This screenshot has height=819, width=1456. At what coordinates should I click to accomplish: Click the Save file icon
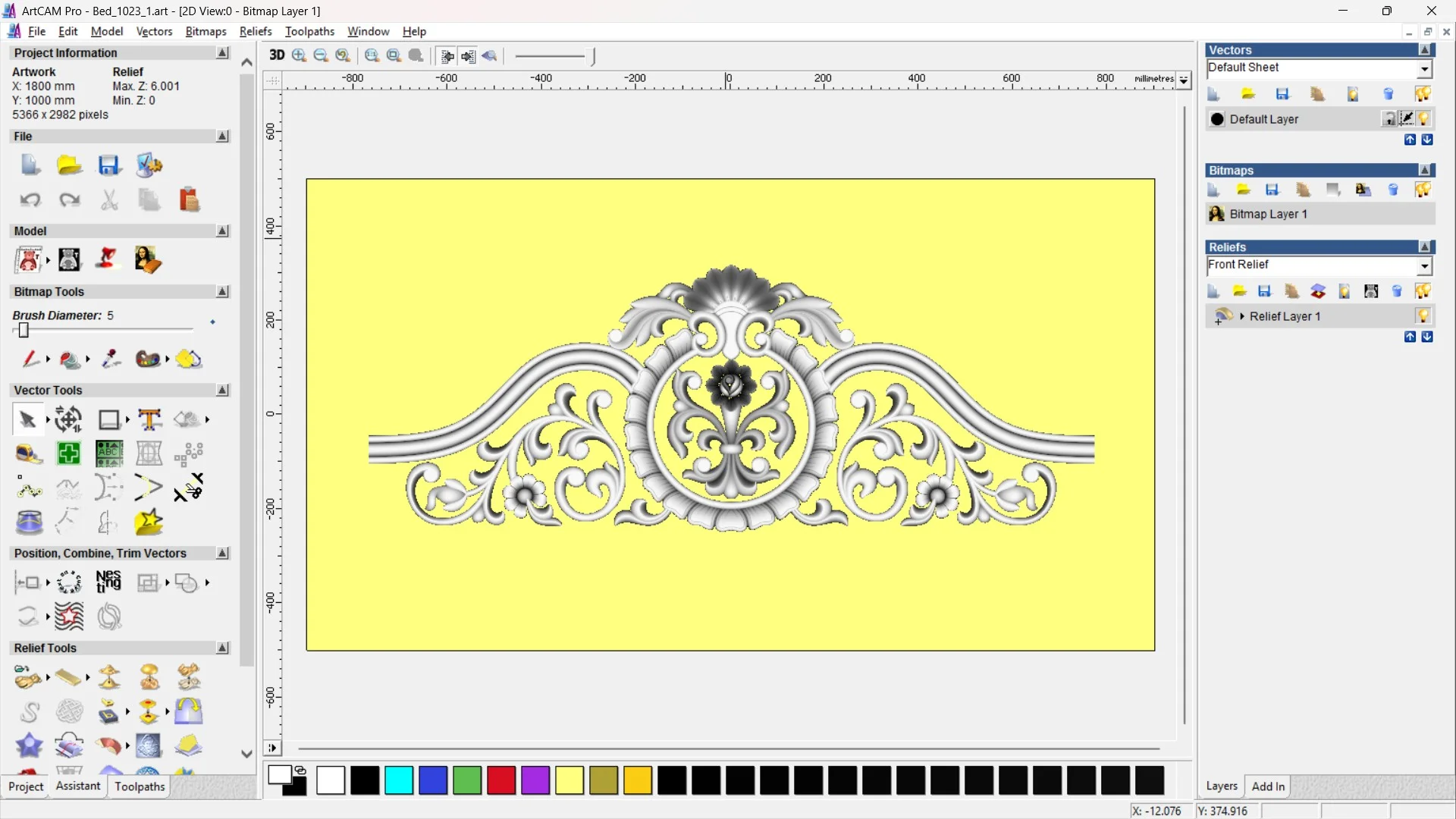coord(109,165)
